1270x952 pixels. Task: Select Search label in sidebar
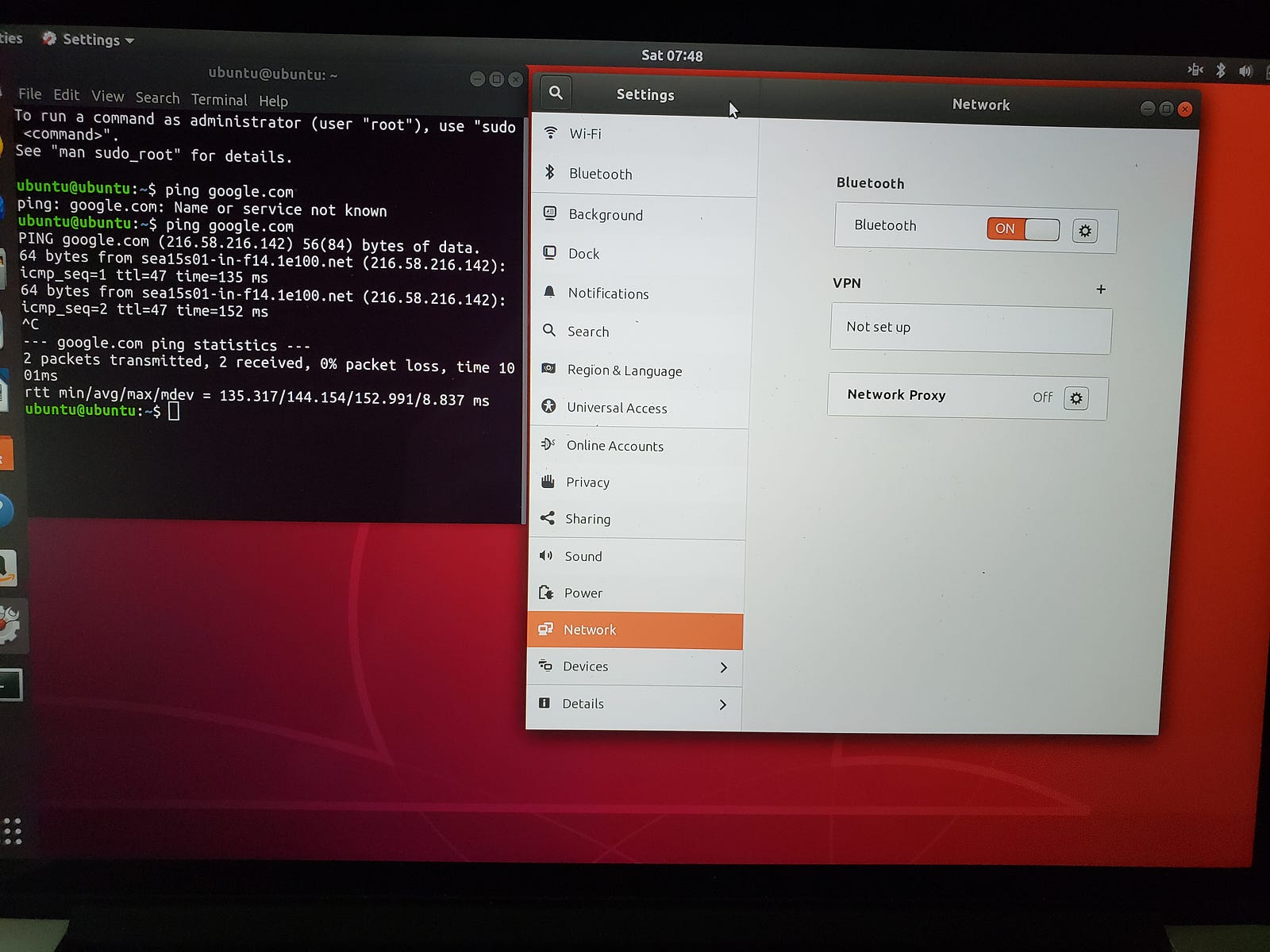coord(588,332)
